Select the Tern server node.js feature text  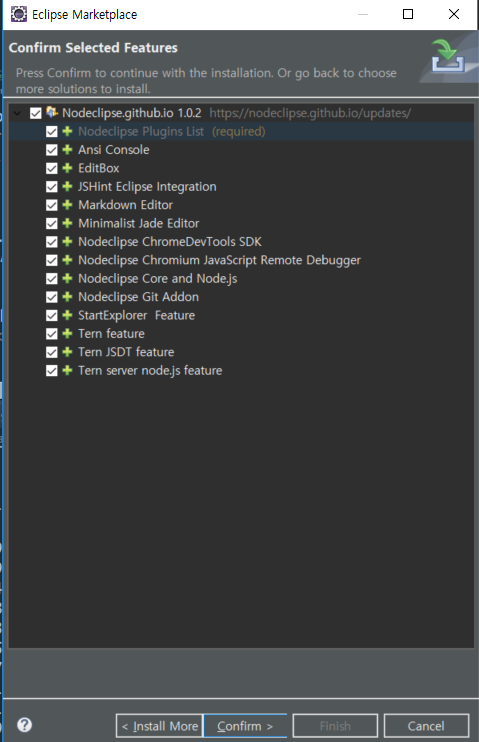pos(150,371)
